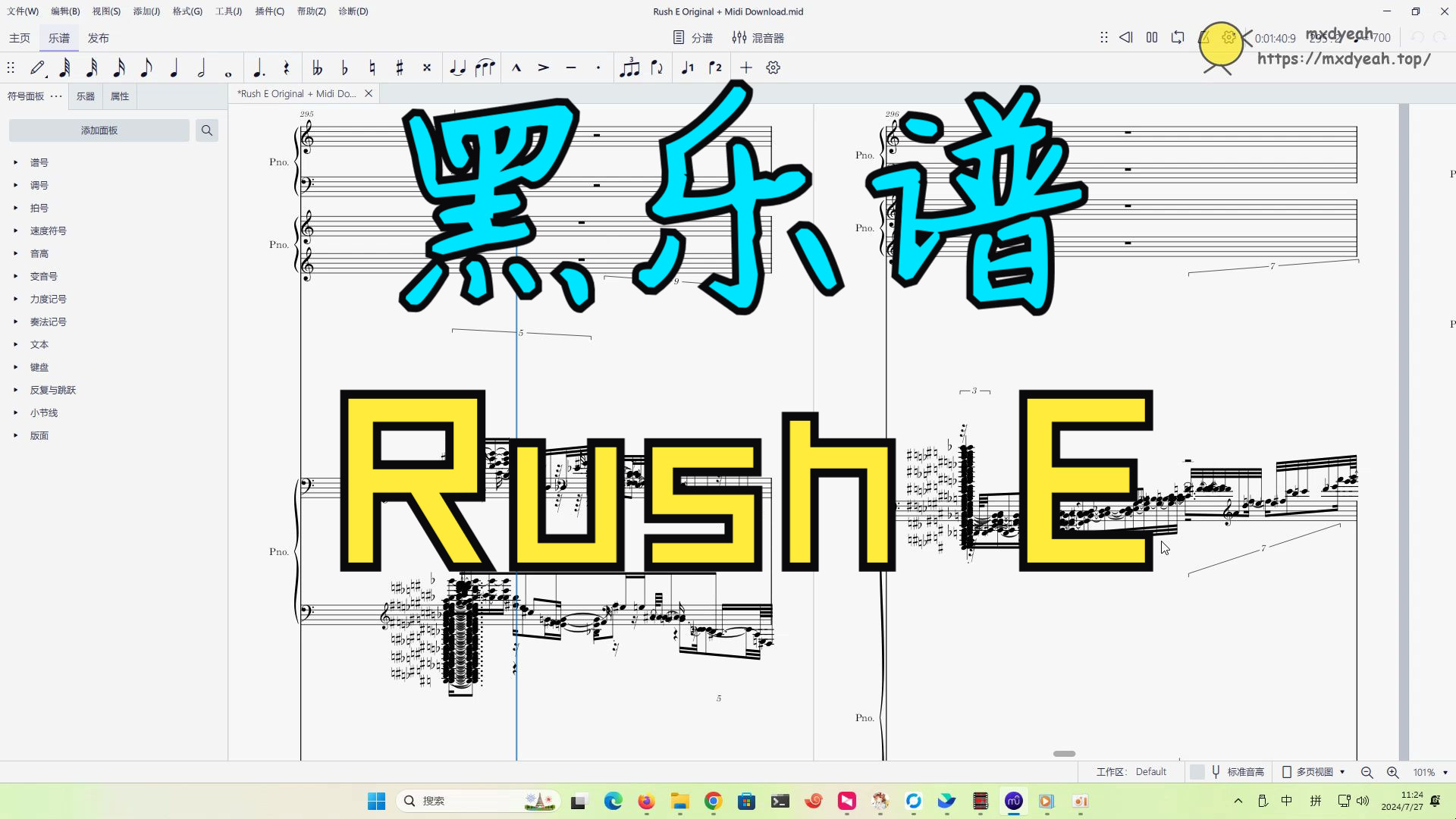Insert a tuplet
Viewport: 1456px width, 819px height.
tap(629, 68)
